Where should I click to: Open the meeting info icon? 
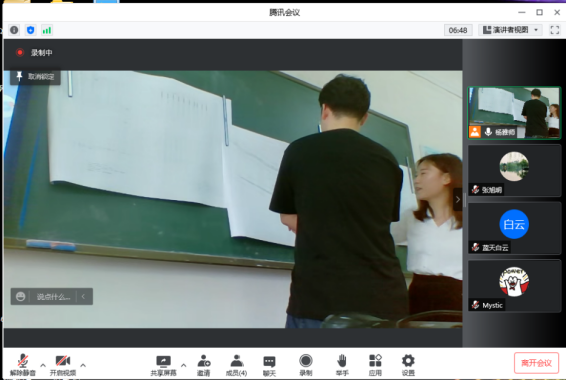click(x=14, y=30)
